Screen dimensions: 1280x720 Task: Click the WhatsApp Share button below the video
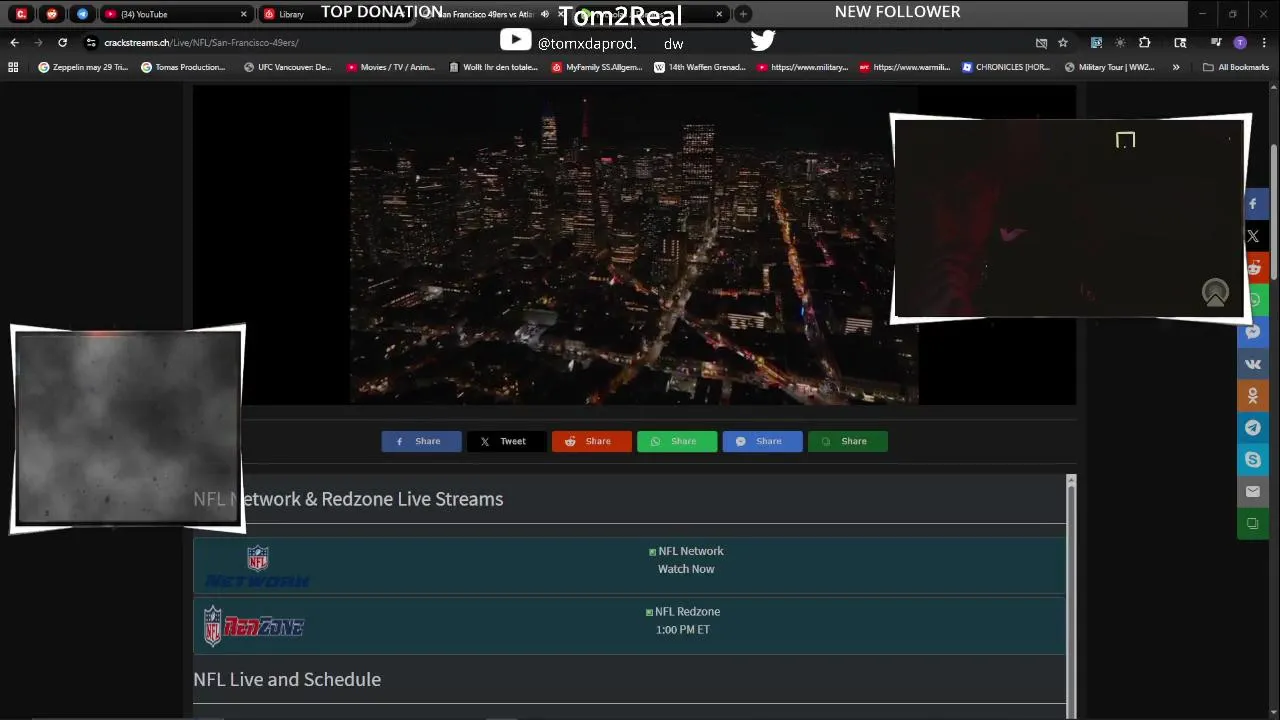tap(677, 441)
